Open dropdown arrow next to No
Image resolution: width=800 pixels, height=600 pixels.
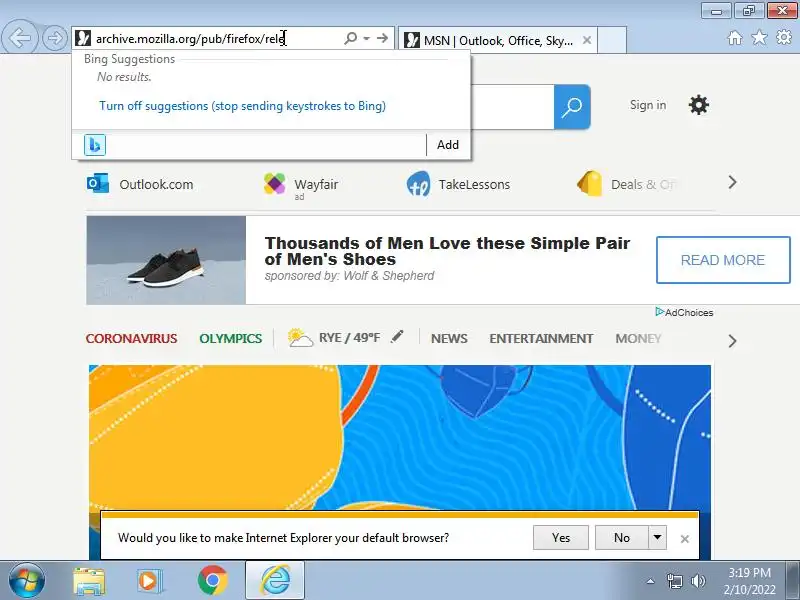click(x=657, y=538)
